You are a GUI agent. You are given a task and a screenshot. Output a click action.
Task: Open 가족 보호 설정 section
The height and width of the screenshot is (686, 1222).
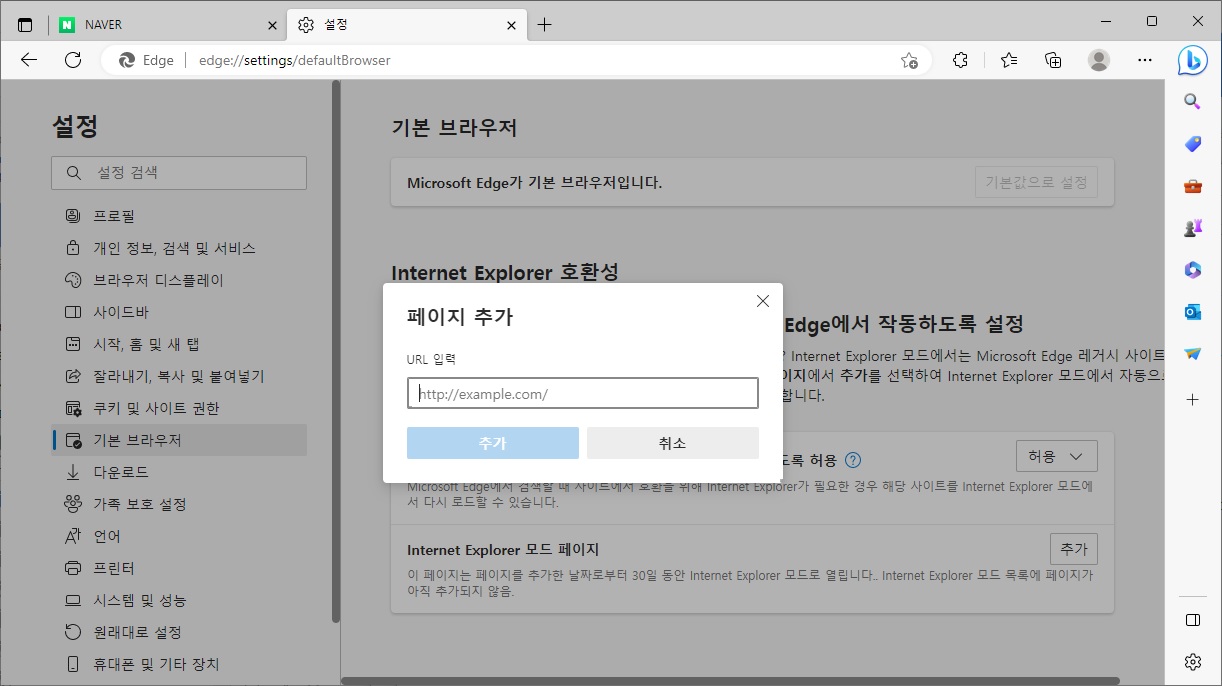(x=179, y=504)
